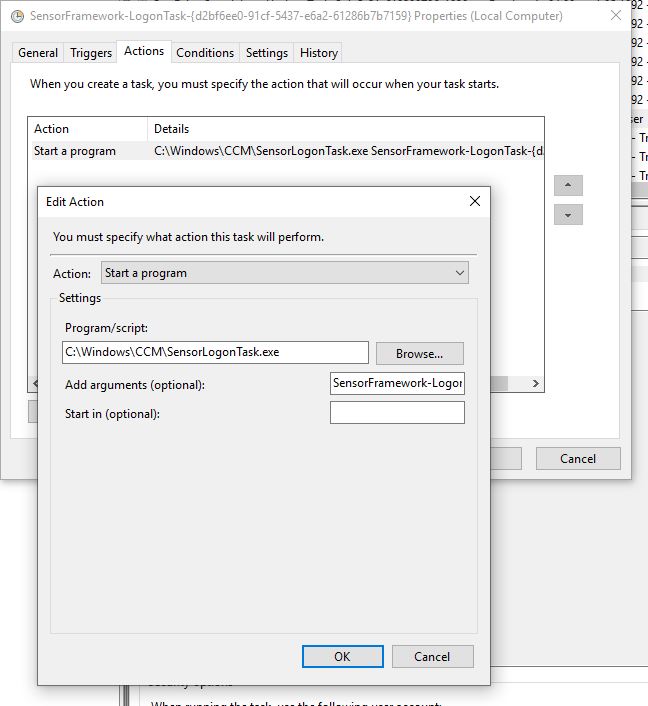Click the Program/script path field
Viewport: 648px width, 706px height.
coord(215,352)
